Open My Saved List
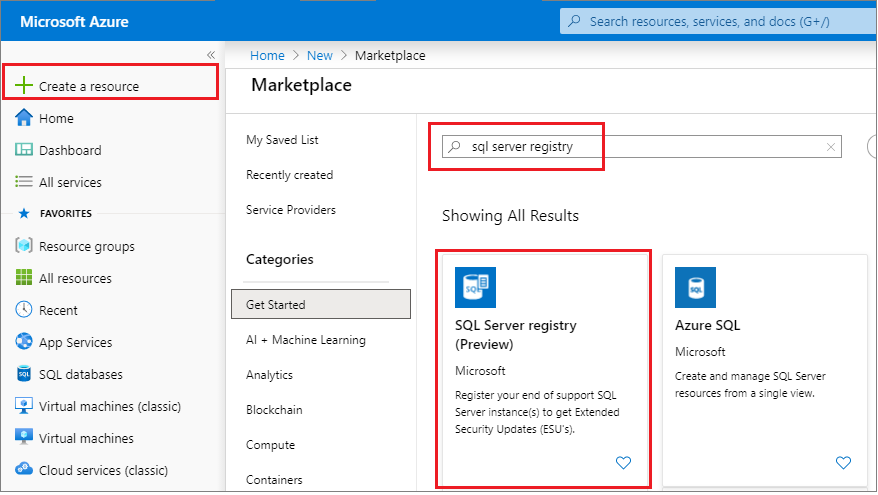 [x=282, y=140]
